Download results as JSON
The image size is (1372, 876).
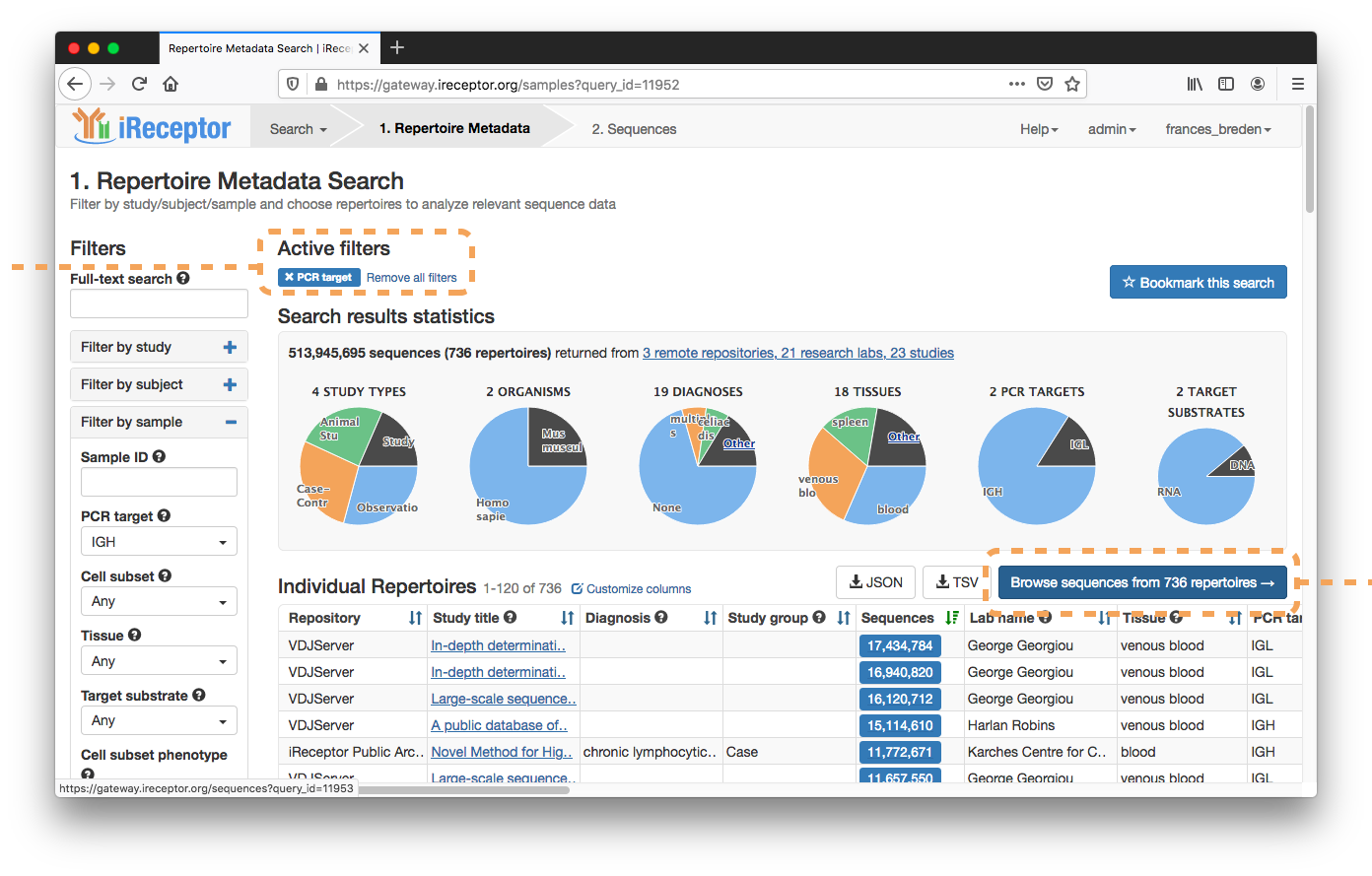[875, 582]
